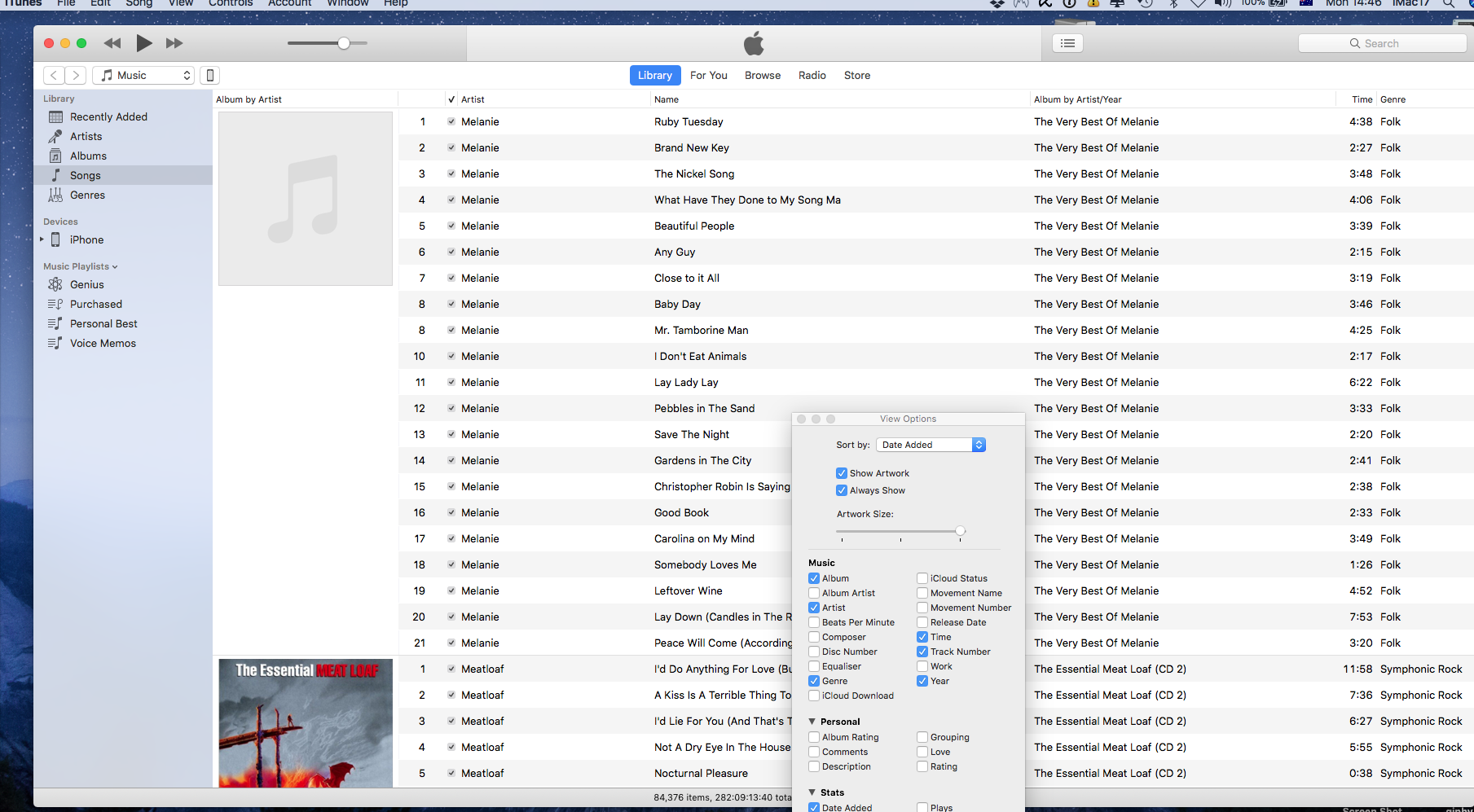Toggle Show Artwork checkbox
This screenshot has height=812, width=1474.
pyautogui.click(x=842, y=473)
